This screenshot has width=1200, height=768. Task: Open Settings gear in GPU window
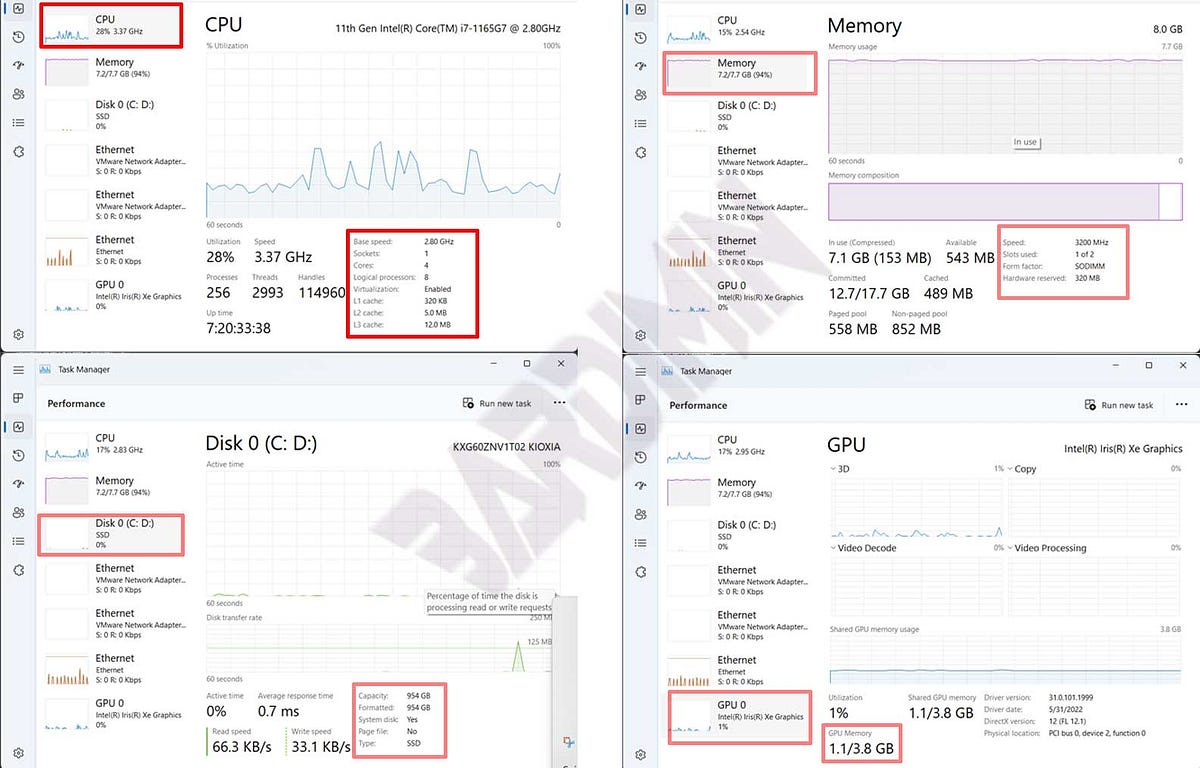640,753
